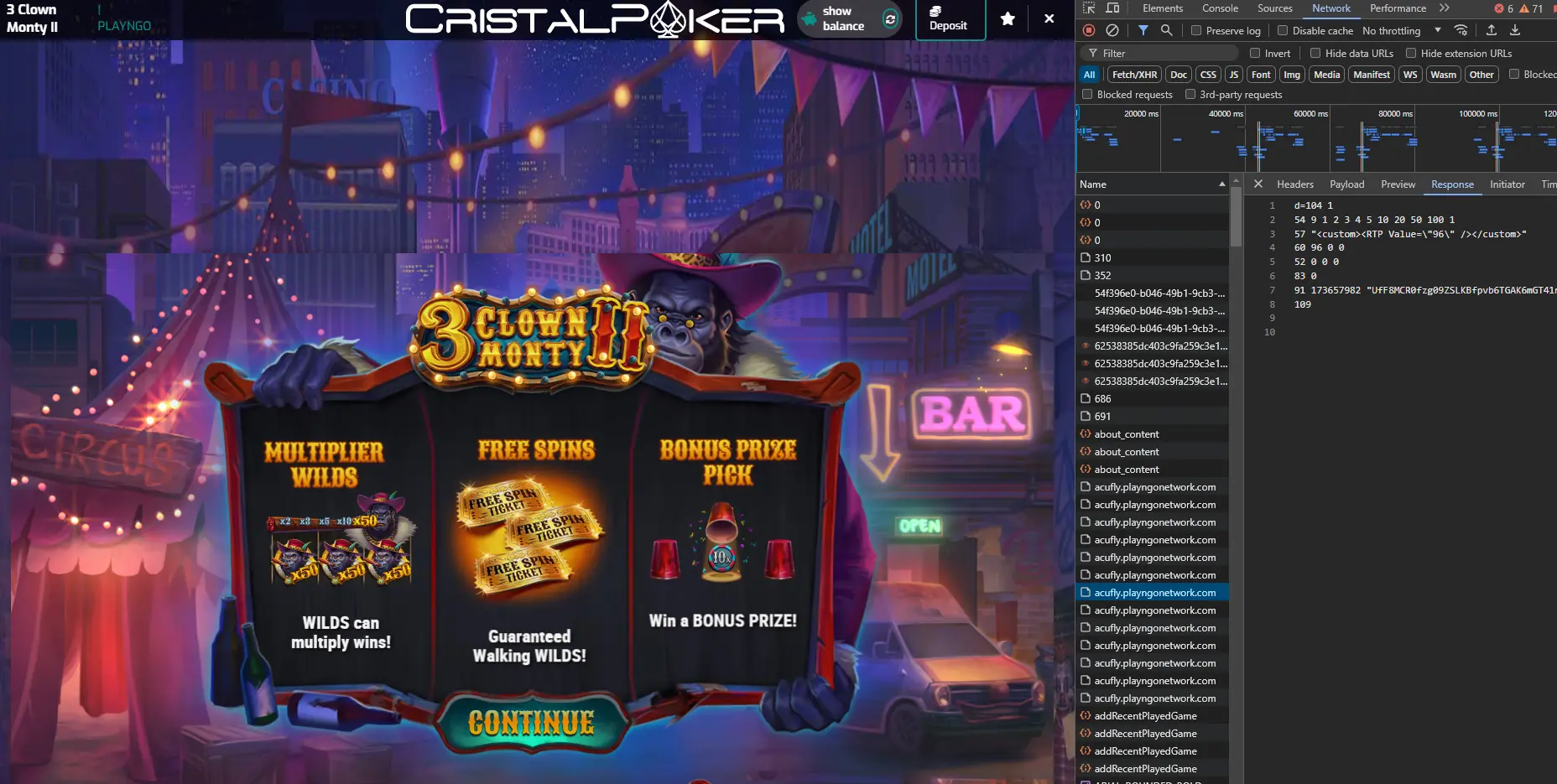Click the network timeline overview
The image size is (1557, 784).
pyautogui.click(x=1316, y=138)
